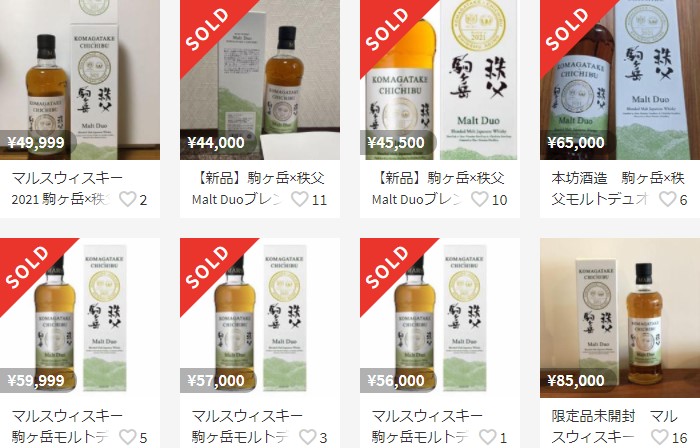Open the sold ¥65,000 listing image

[x=620, y=80]
